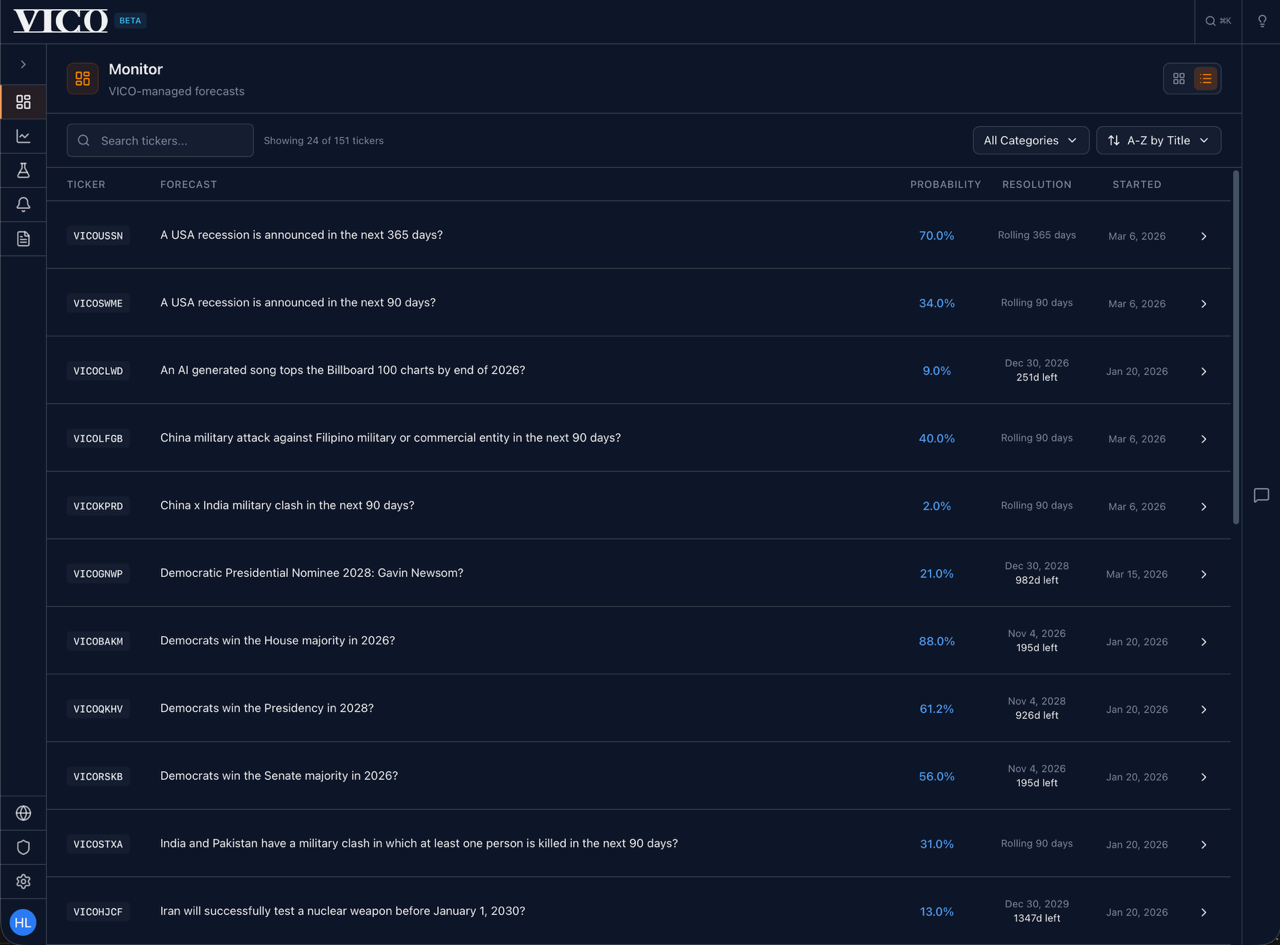Viewport: 1280px width, 945px height.
Task: Open the chat bubble on right edge
Action: coord(1262,495)
